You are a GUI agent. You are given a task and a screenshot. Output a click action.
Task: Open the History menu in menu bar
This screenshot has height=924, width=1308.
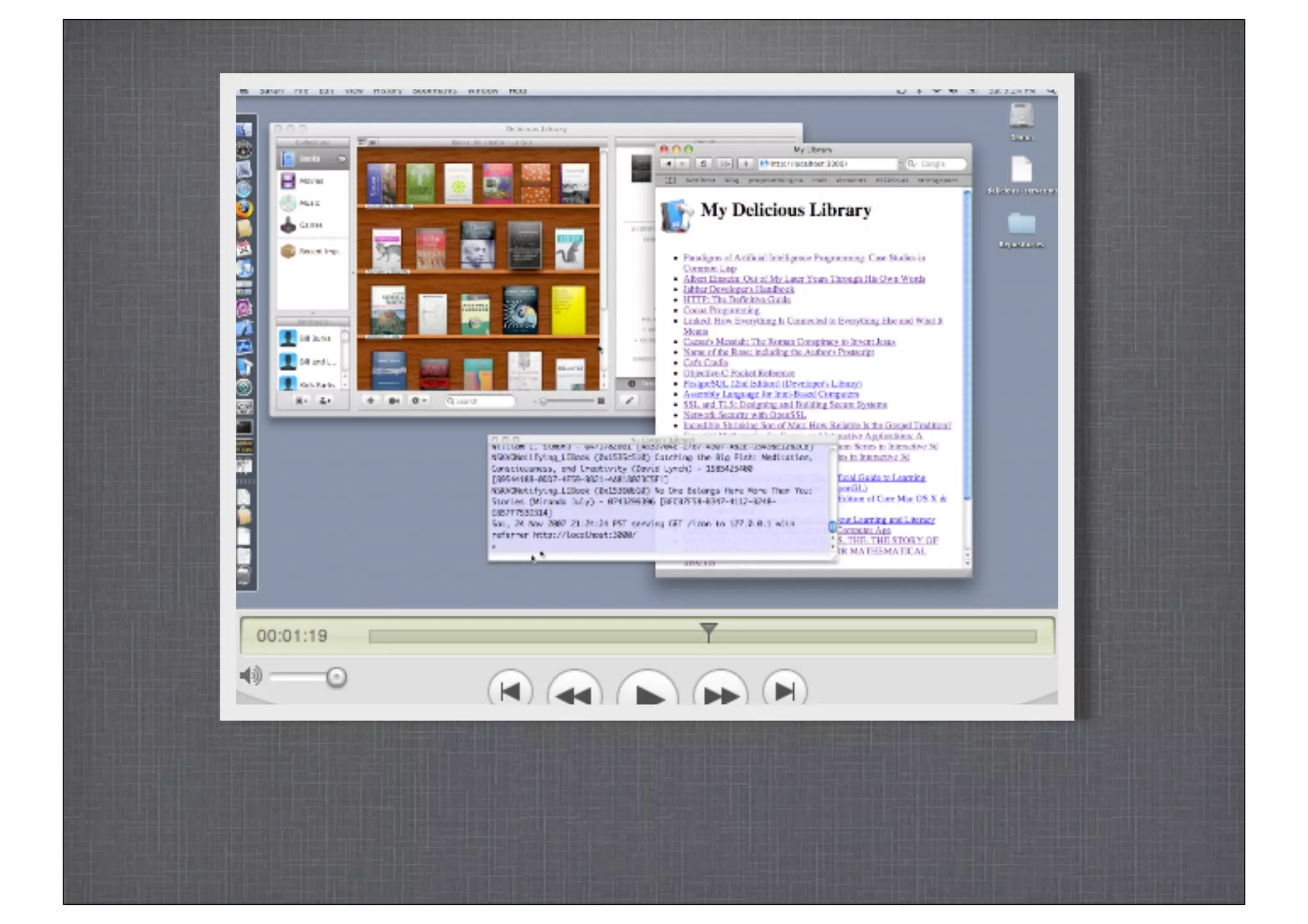387,91
